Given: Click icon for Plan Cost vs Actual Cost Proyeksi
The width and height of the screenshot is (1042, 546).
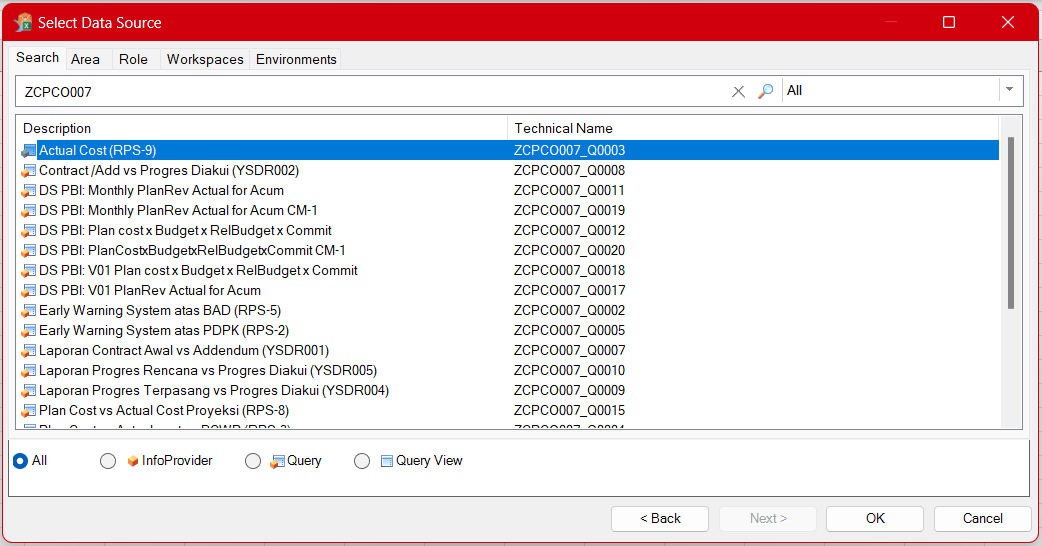Looking at the screenshot, I should (x=29, y=411).
